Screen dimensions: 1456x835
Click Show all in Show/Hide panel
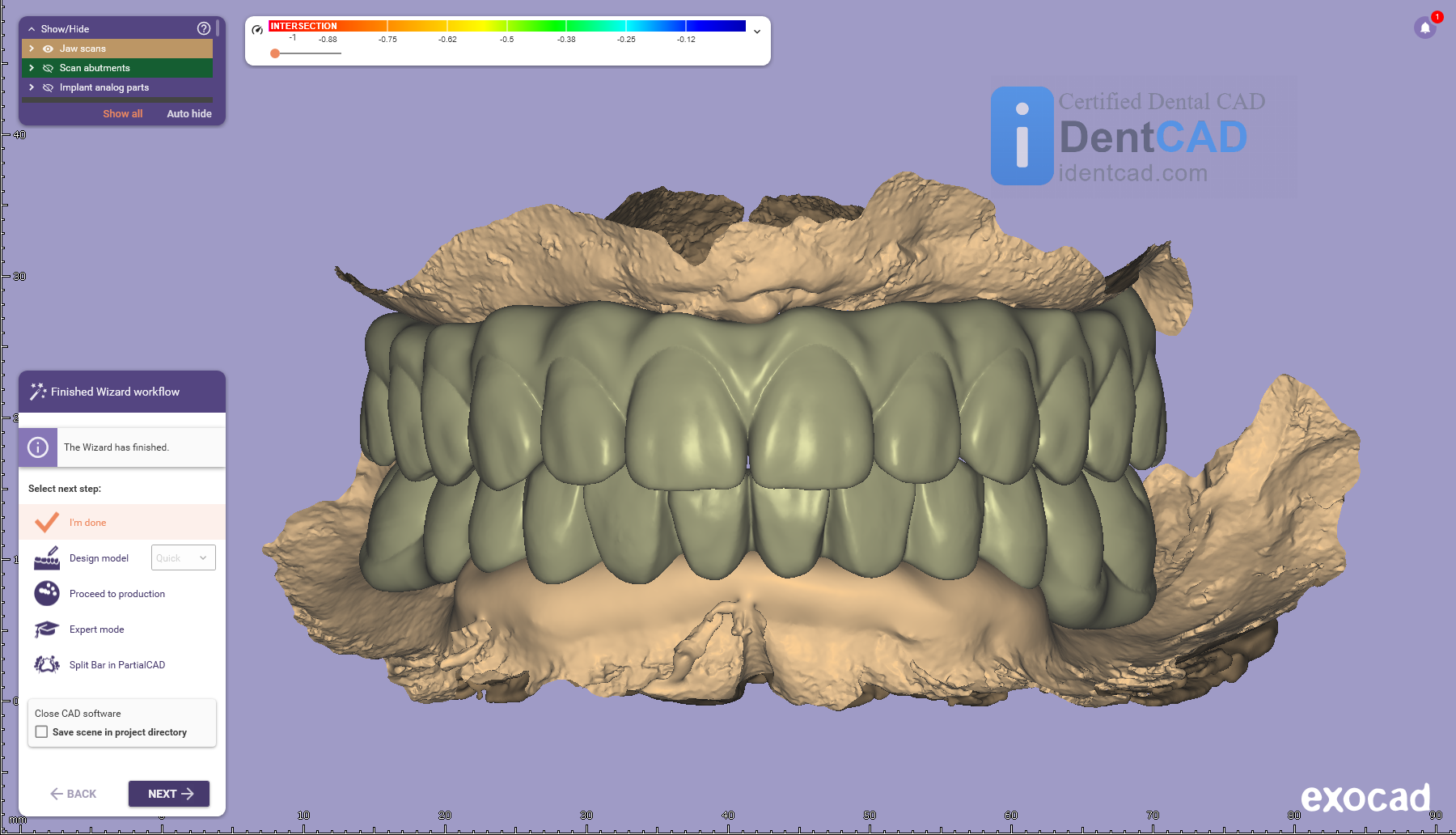tap(122, 114)
